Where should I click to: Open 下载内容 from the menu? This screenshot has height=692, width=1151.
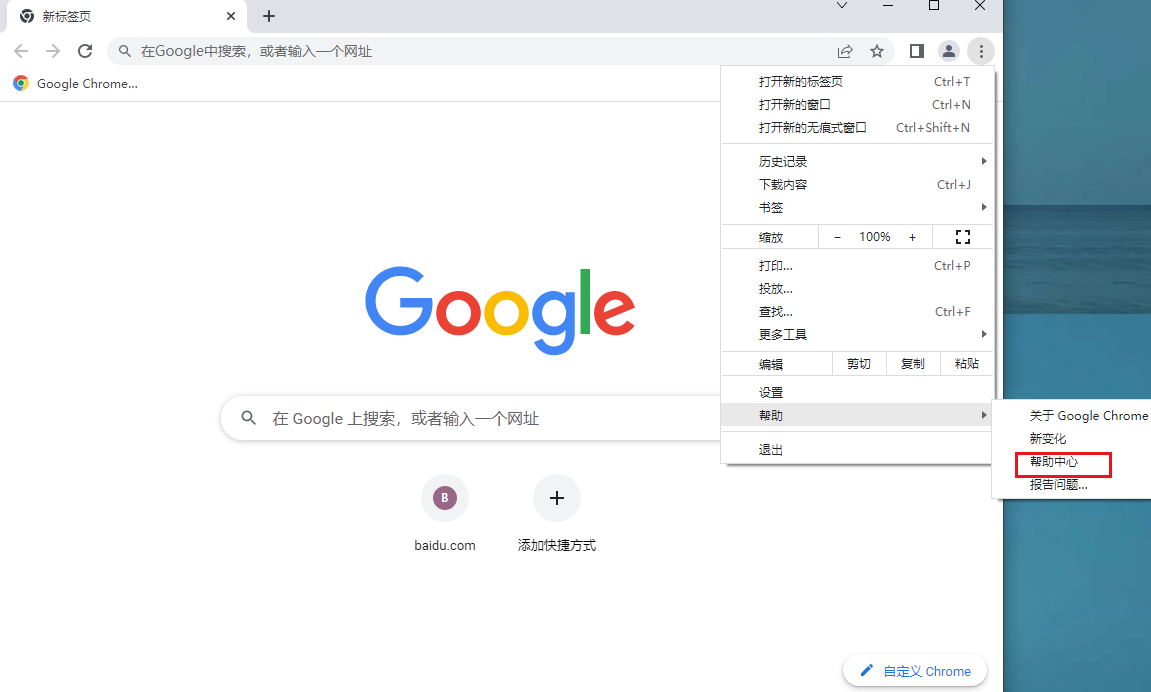(857, 184)
